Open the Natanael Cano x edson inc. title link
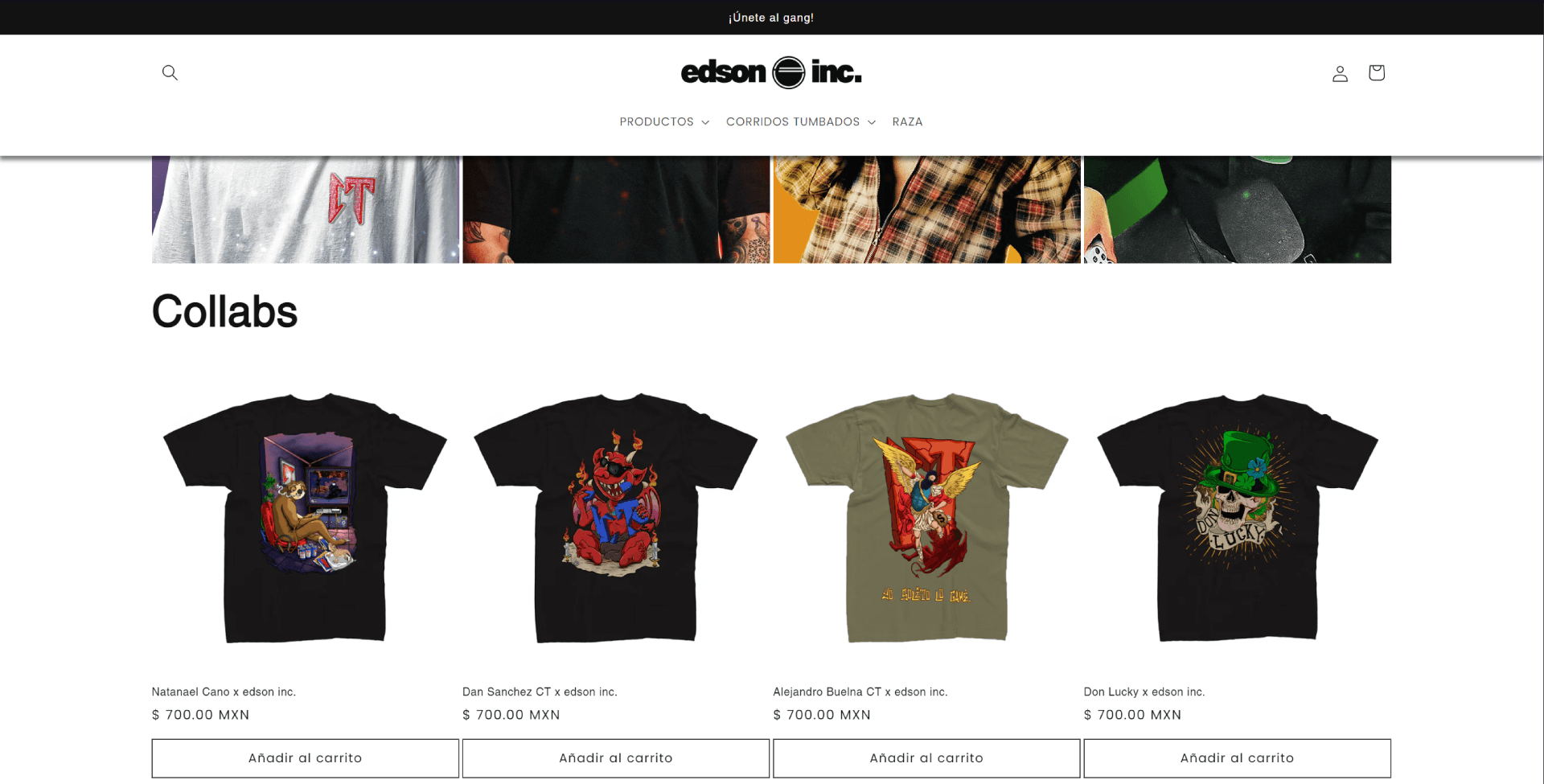The width and height of the screenshot is (1544, 784). coord(224,692)
